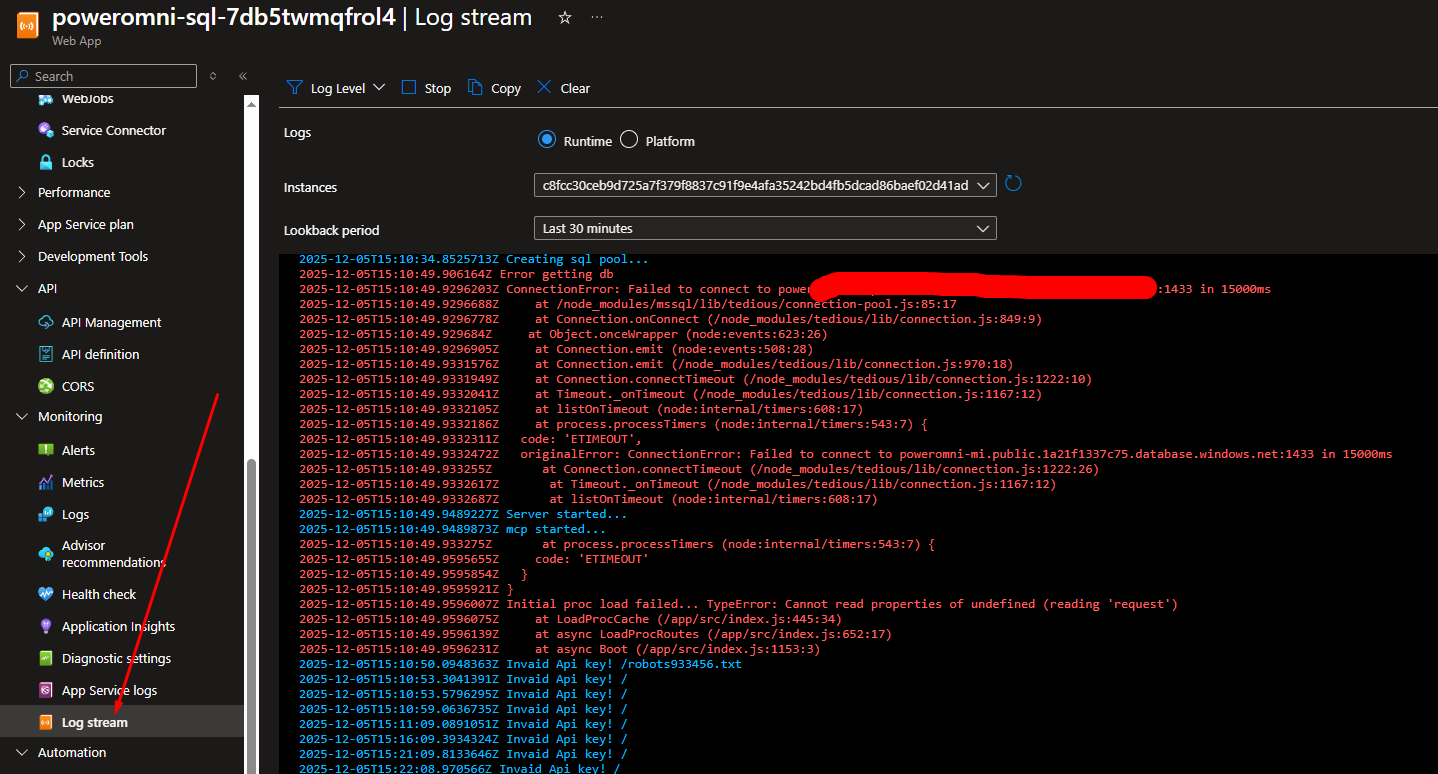Click the Application Insights lightbulb icon
The height and width of the screenshot is (774, 1438).
point(45,626)
